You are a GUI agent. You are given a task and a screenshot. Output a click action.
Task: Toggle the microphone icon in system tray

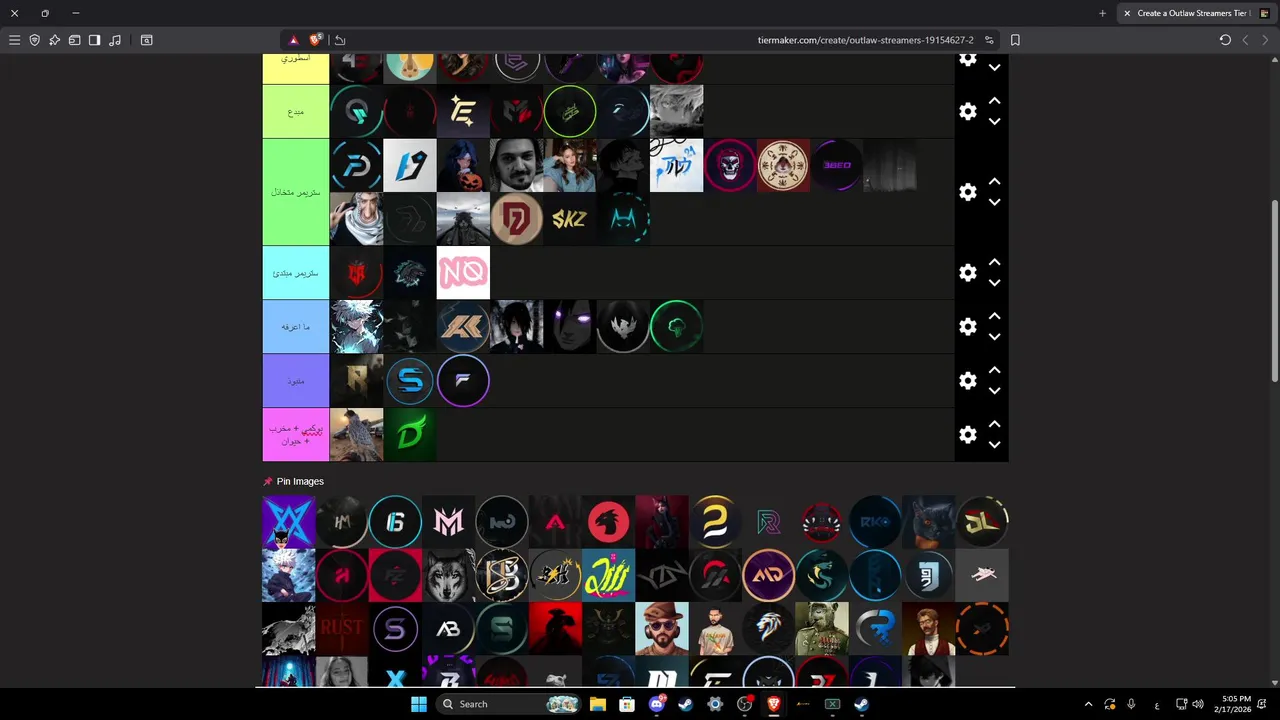1131,704
